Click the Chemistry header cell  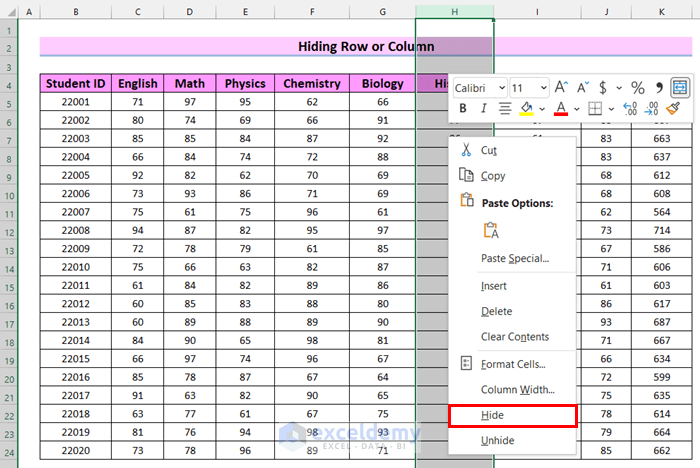click(312, 84)
